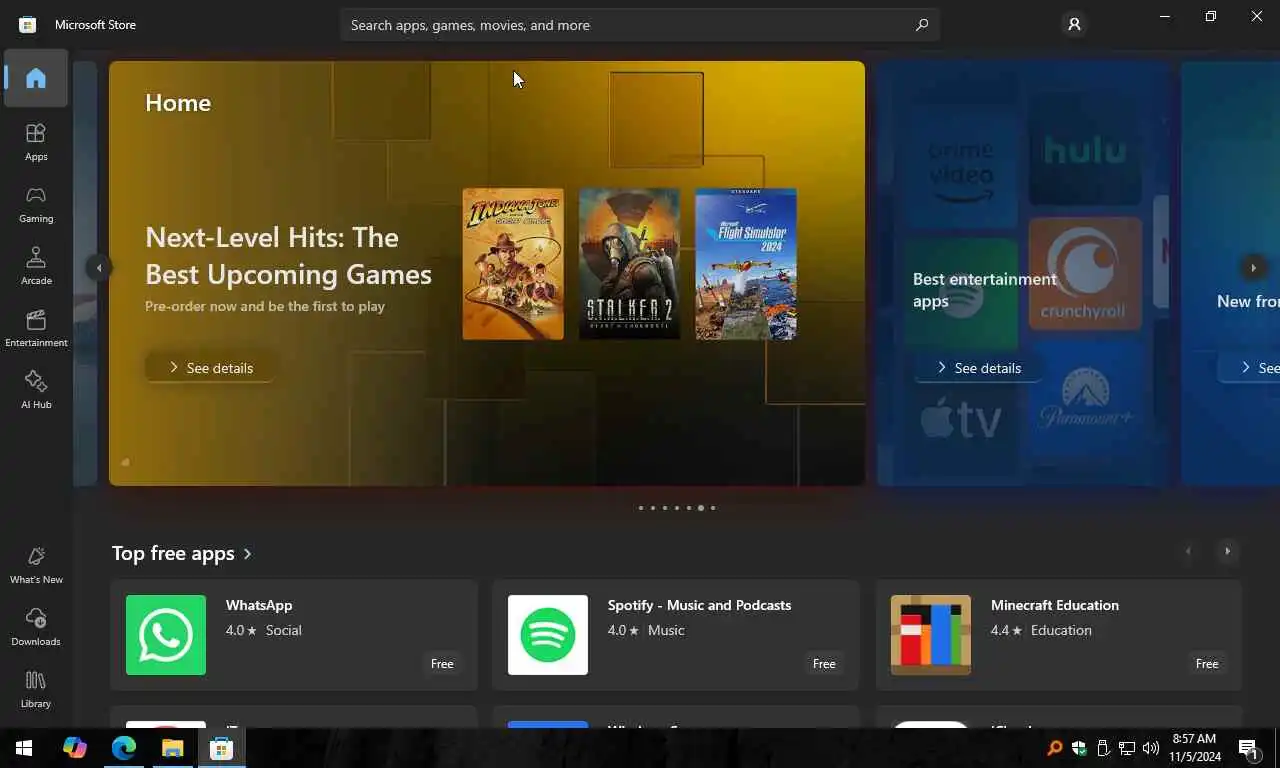
Task: Select the first carousel page dot
Action: [641, 508]
